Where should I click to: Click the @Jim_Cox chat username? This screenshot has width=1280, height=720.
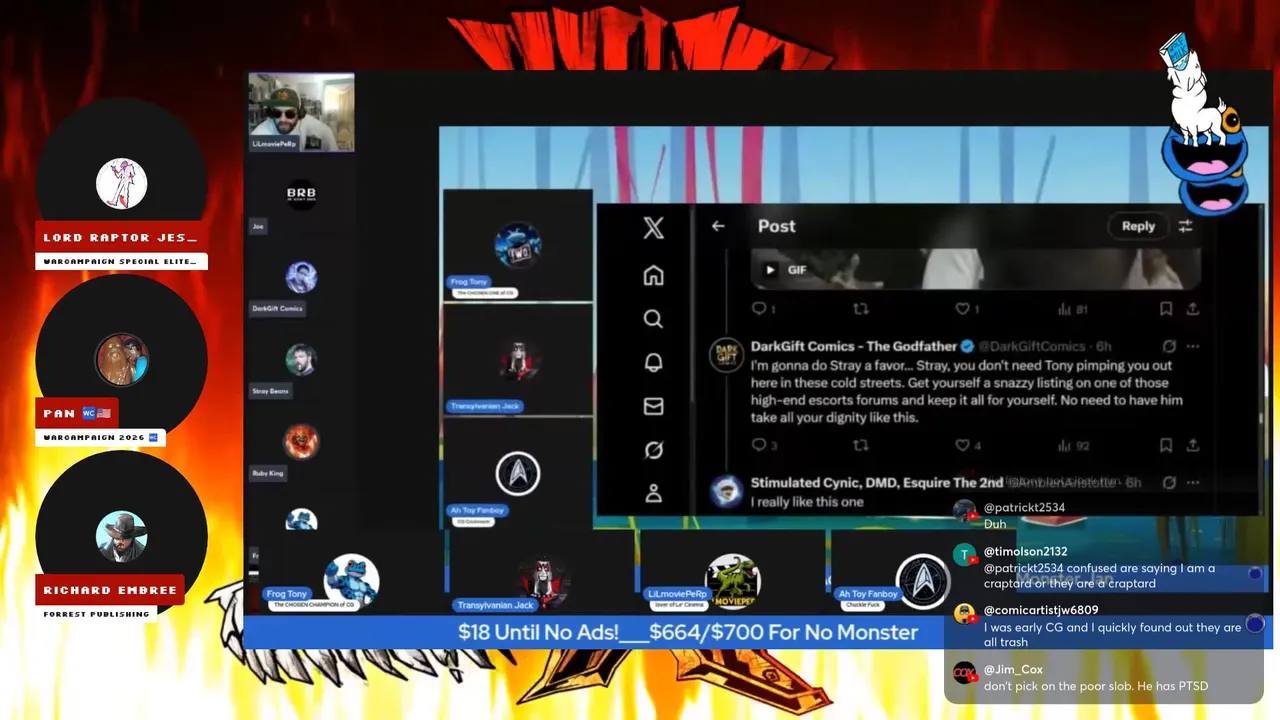pos(1011,670)
